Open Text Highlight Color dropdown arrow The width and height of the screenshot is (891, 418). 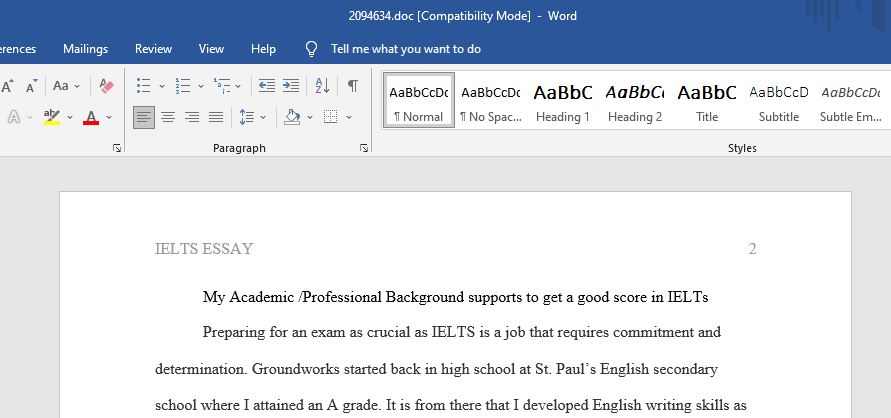pyautogui.click(x=70, y=118)
